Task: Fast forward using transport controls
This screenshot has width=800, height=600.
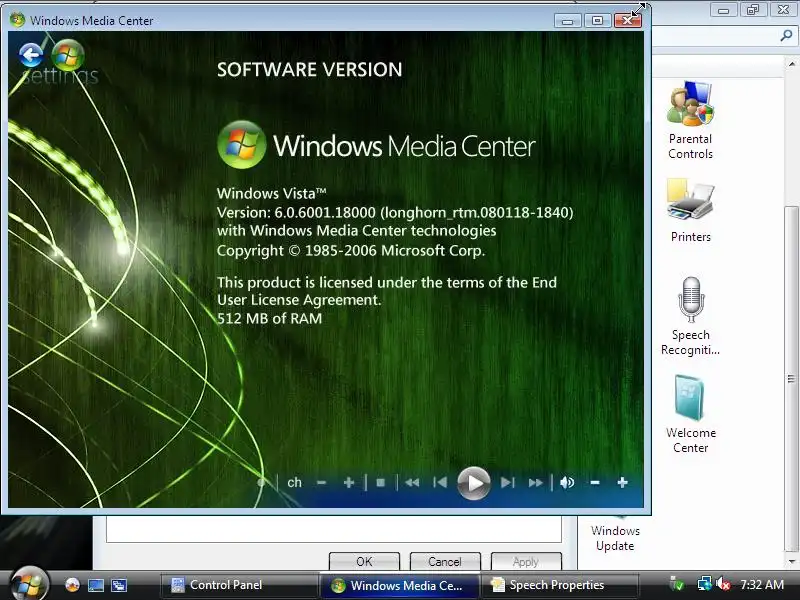Action: point(536,483)
